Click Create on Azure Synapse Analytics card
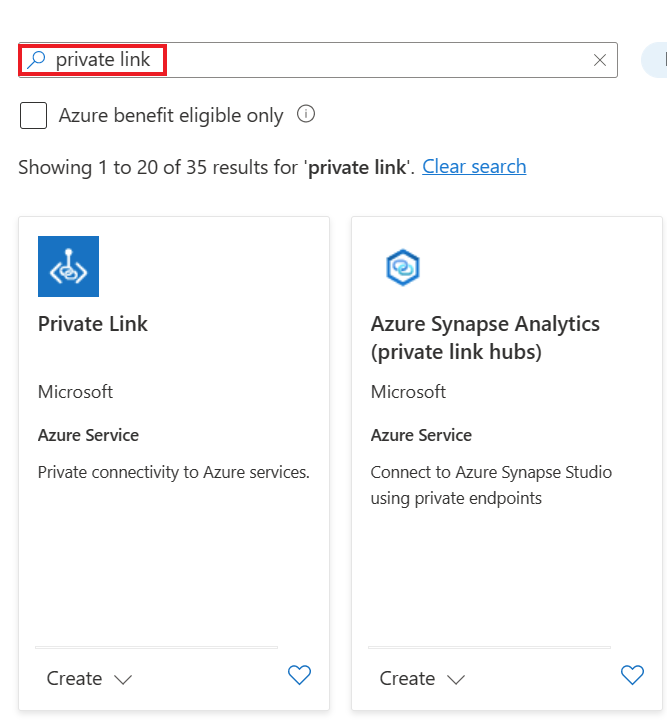Image resolution: width=667 pixels, height=722 pixels. [x=407, y=678]
